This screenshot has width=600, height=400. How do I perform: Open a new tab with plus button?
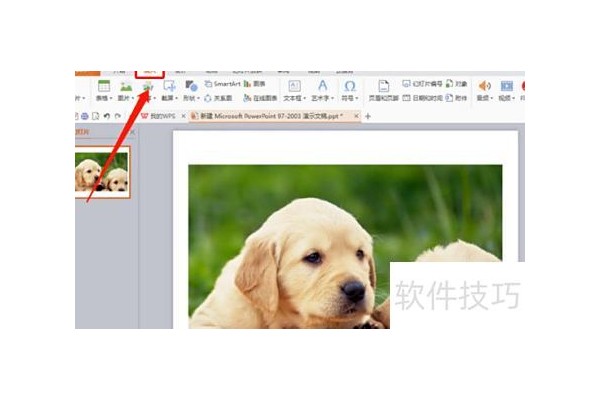coord(368,116)
